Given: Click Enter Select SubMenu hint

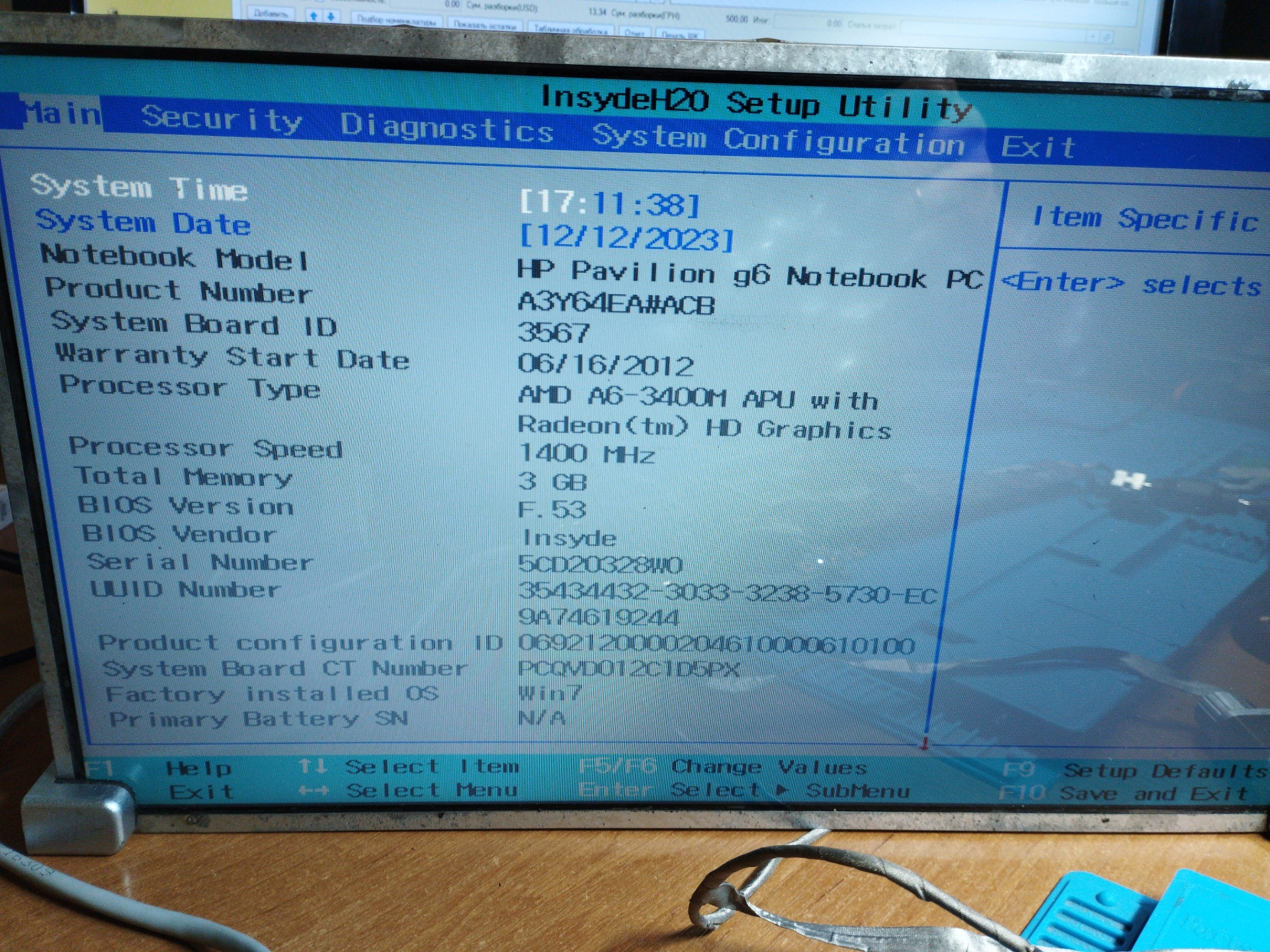Looking at the screenshot, I should [745, 790].
